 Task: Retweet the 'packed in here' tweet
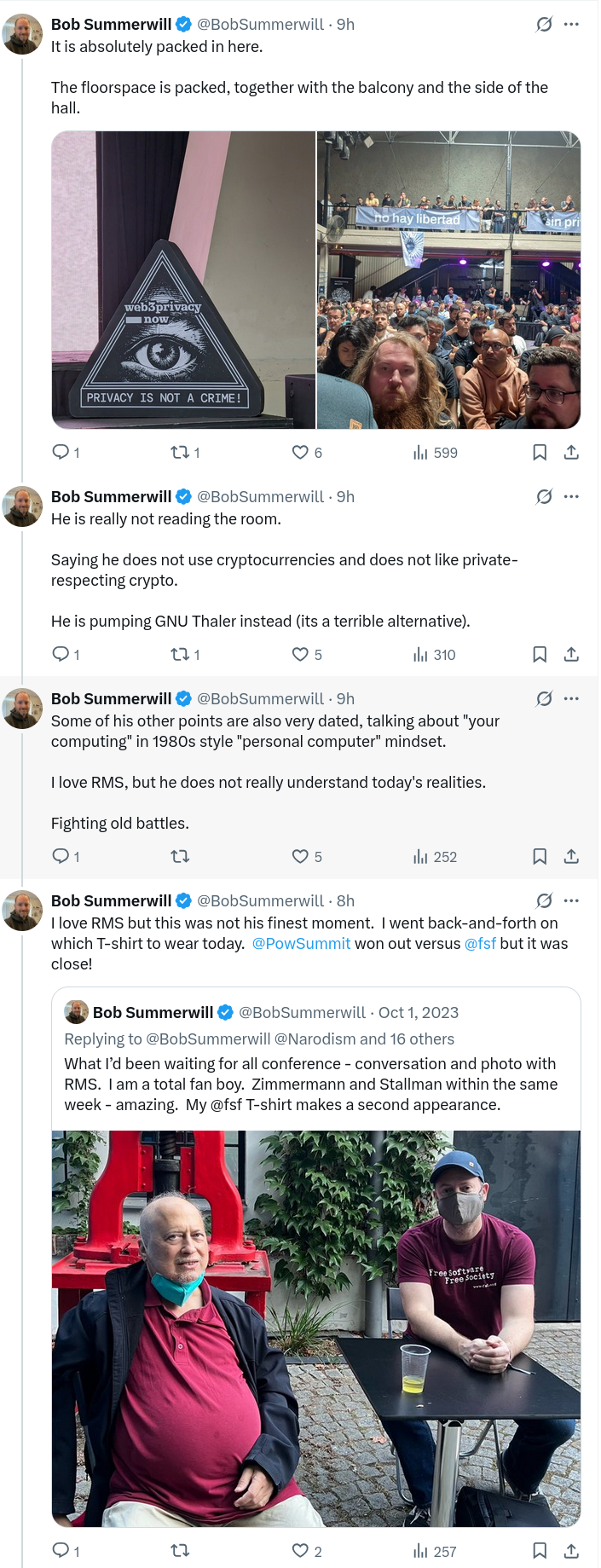coord(180,453)
